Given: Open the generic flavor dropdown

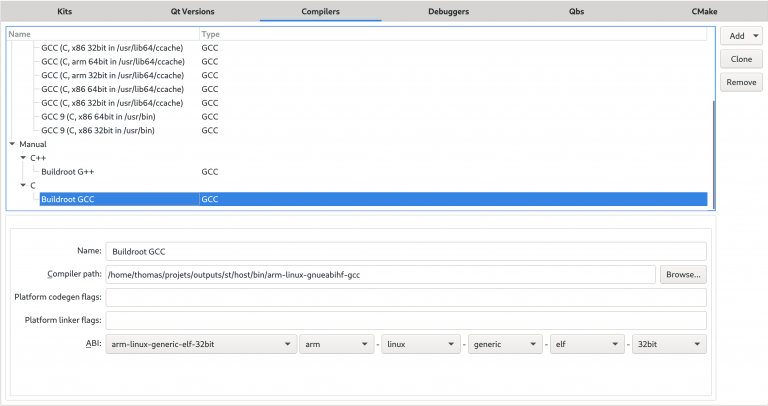Looking at the screenshot, I should [x=505, y=344].
